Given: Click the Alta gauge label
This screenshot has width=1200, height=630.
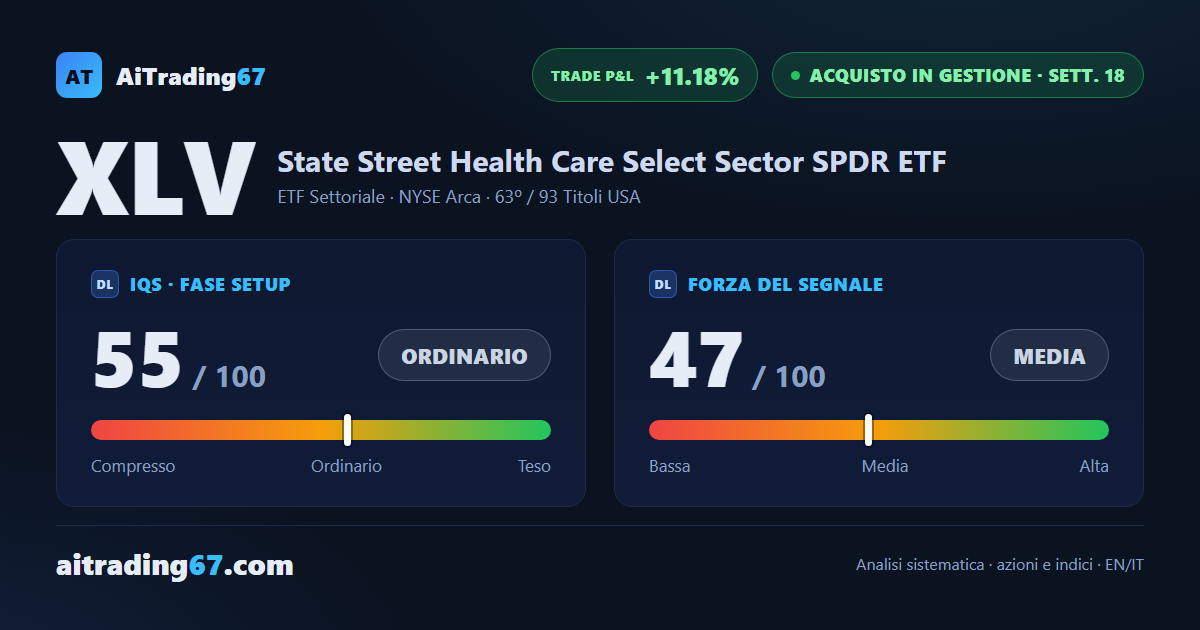Looking at the screenshot, I should click(1094, 466).
